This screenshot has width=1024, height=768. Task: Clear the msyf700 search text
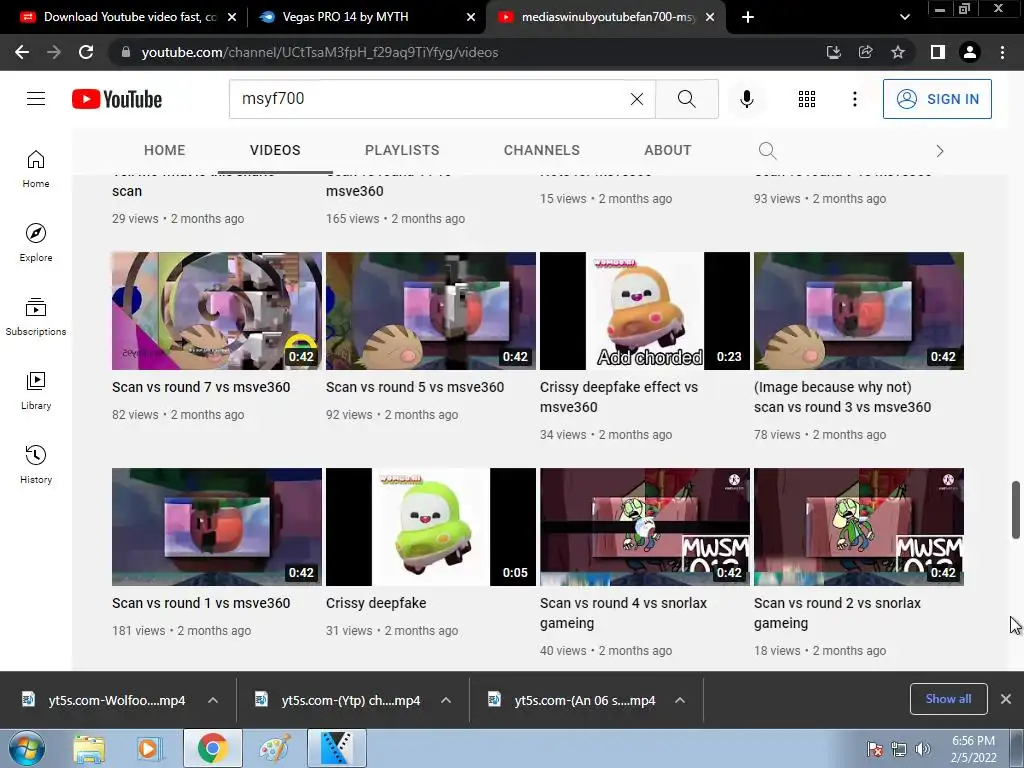point(637,99)
